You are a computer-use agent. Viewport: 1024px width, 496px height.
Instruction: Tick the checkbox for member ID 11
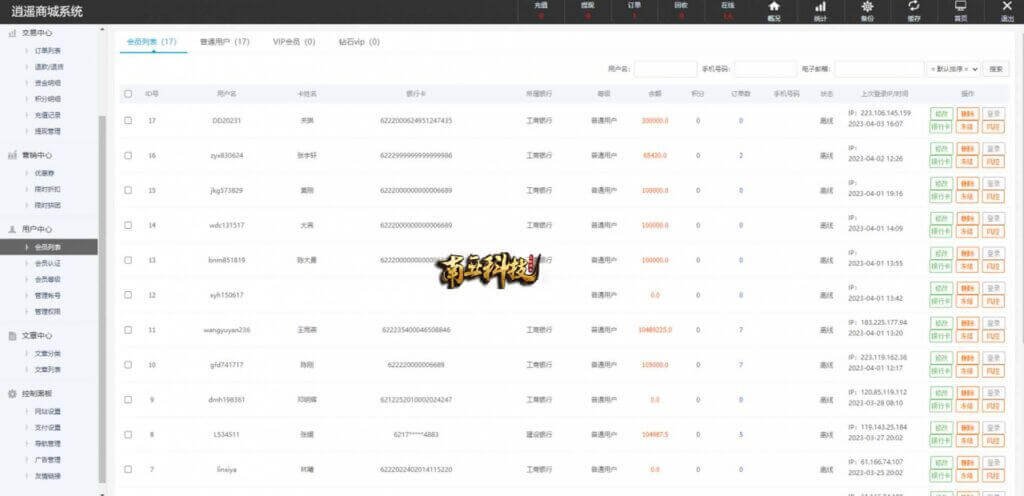128,330
